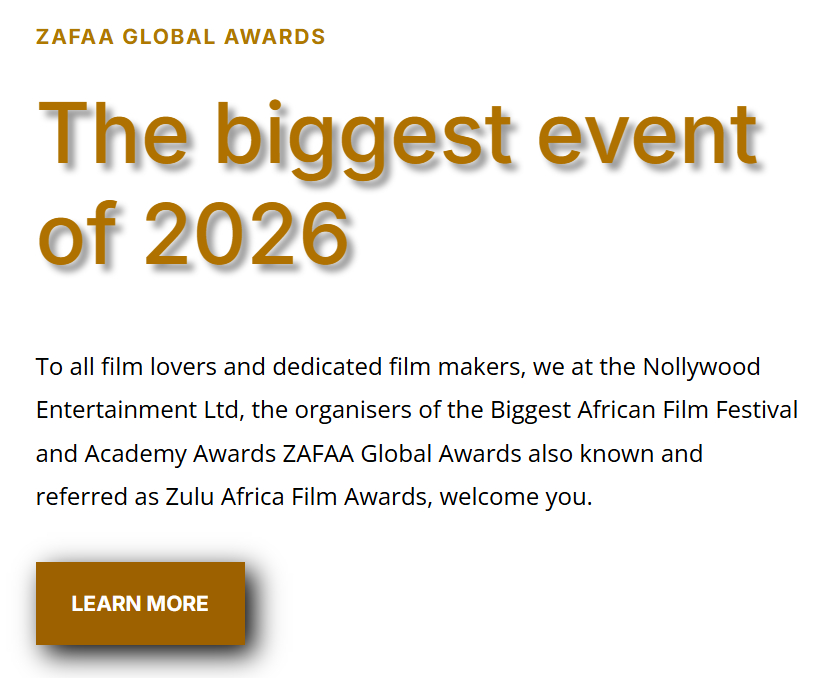Click "2026" in the main heading
Screen dimensions: 834x678
point(246,233)
